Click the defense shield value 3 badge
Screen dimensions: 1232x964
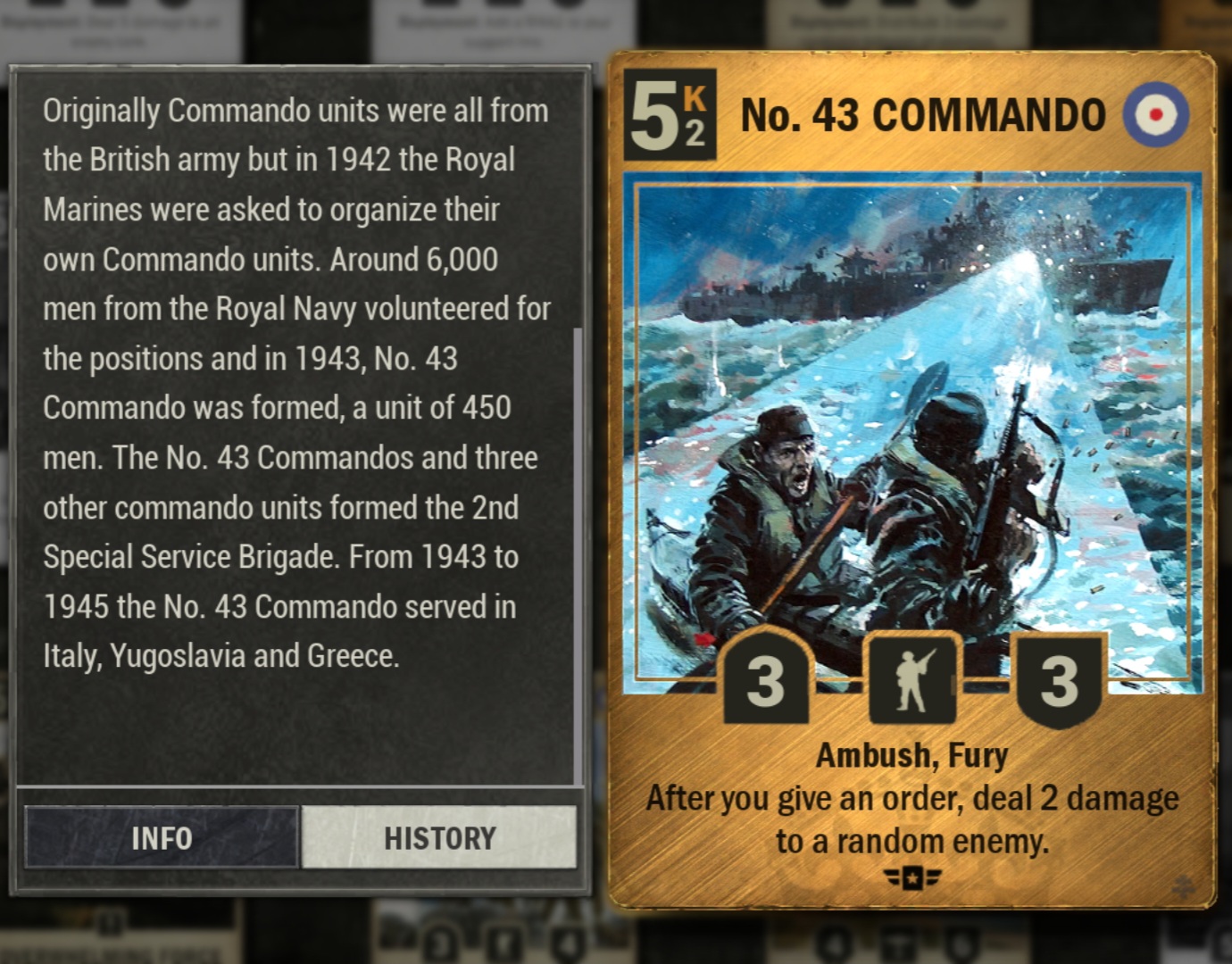(x=1060, y=680)
